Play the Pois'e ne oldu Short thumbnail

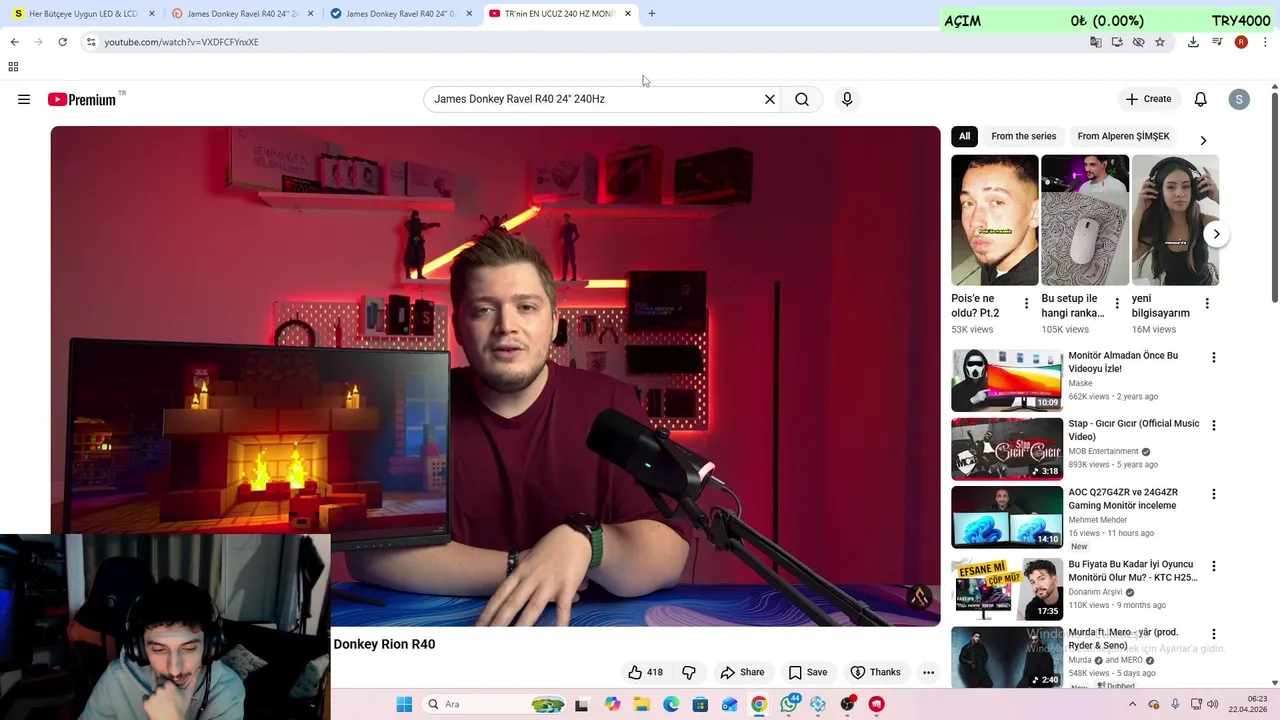pos(994,220)
